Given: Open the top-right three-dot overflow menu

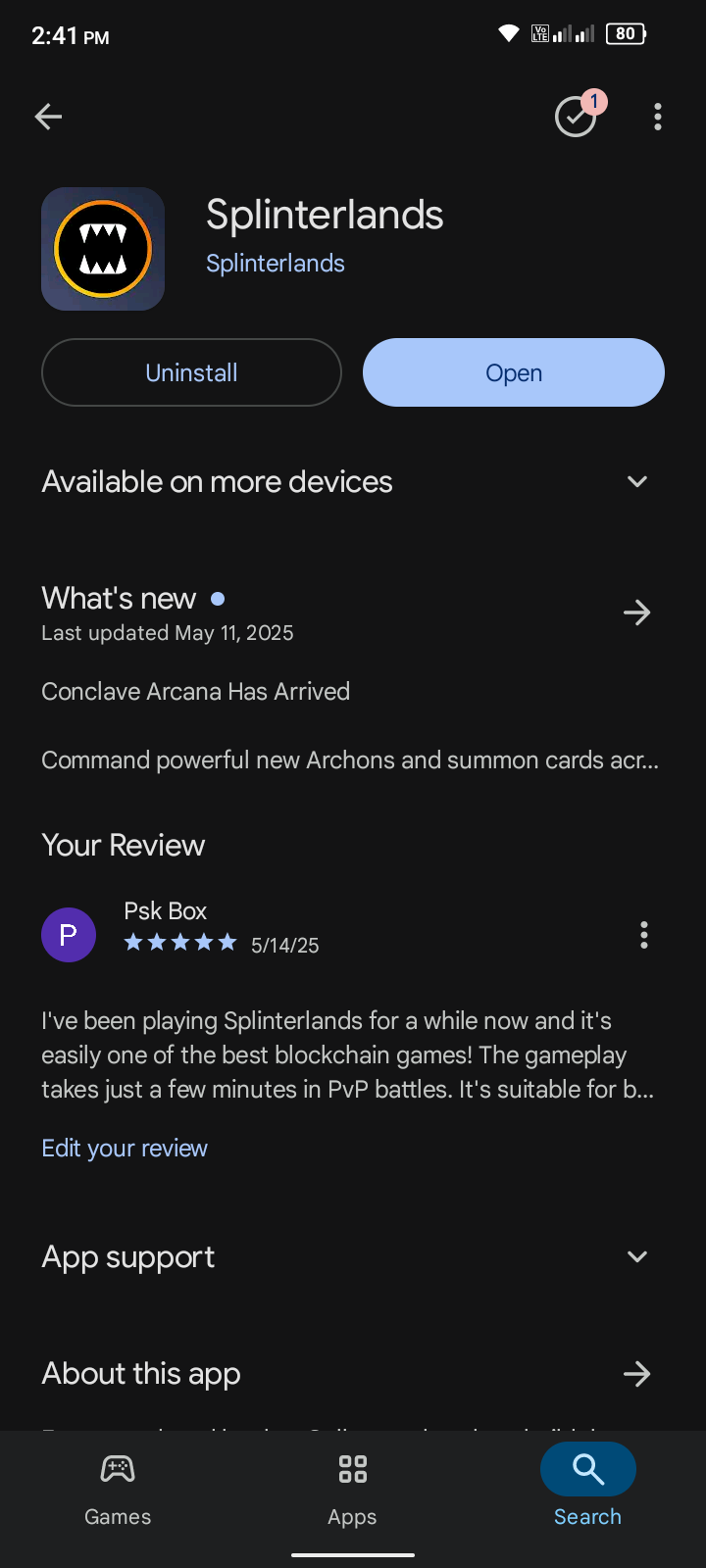Looking at the screenshot, I should [x=658, y=117].
